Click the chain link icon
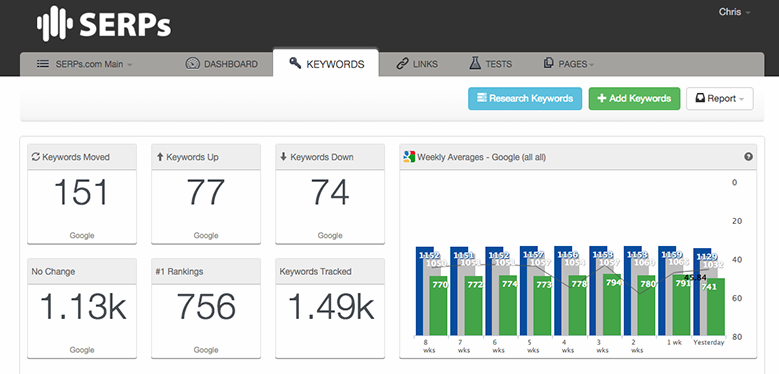This screenshot has height=374, width=779. (402, 64)
